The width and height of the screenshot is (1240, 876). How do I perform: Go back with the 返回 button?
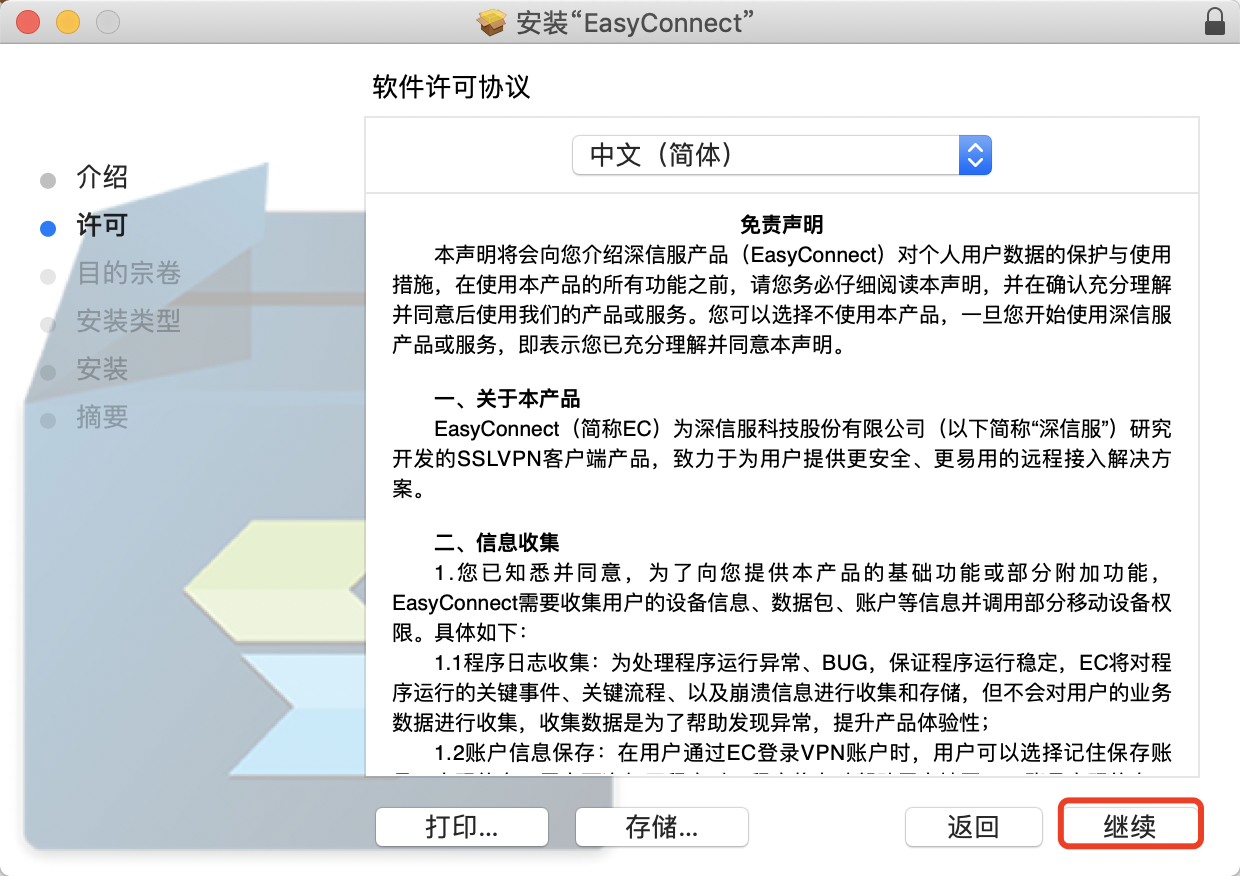973,827
